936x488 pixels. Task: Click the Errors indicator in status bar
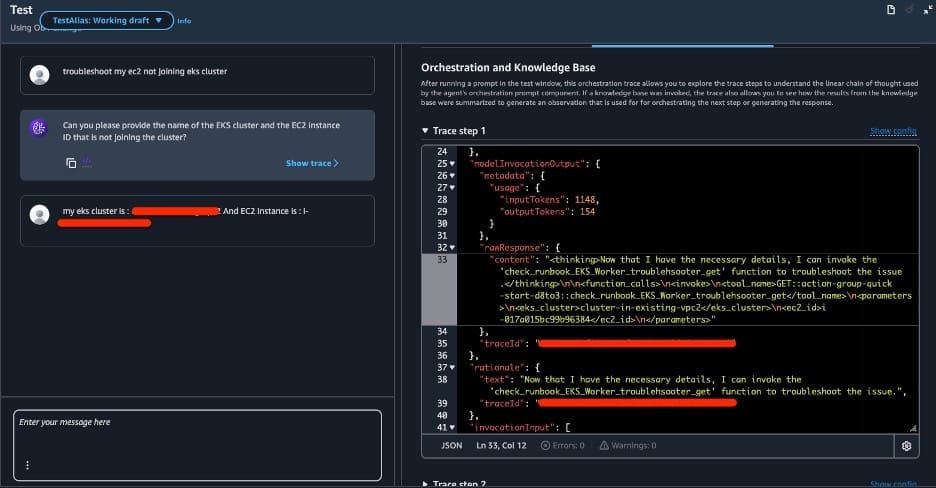coord(565,446)
